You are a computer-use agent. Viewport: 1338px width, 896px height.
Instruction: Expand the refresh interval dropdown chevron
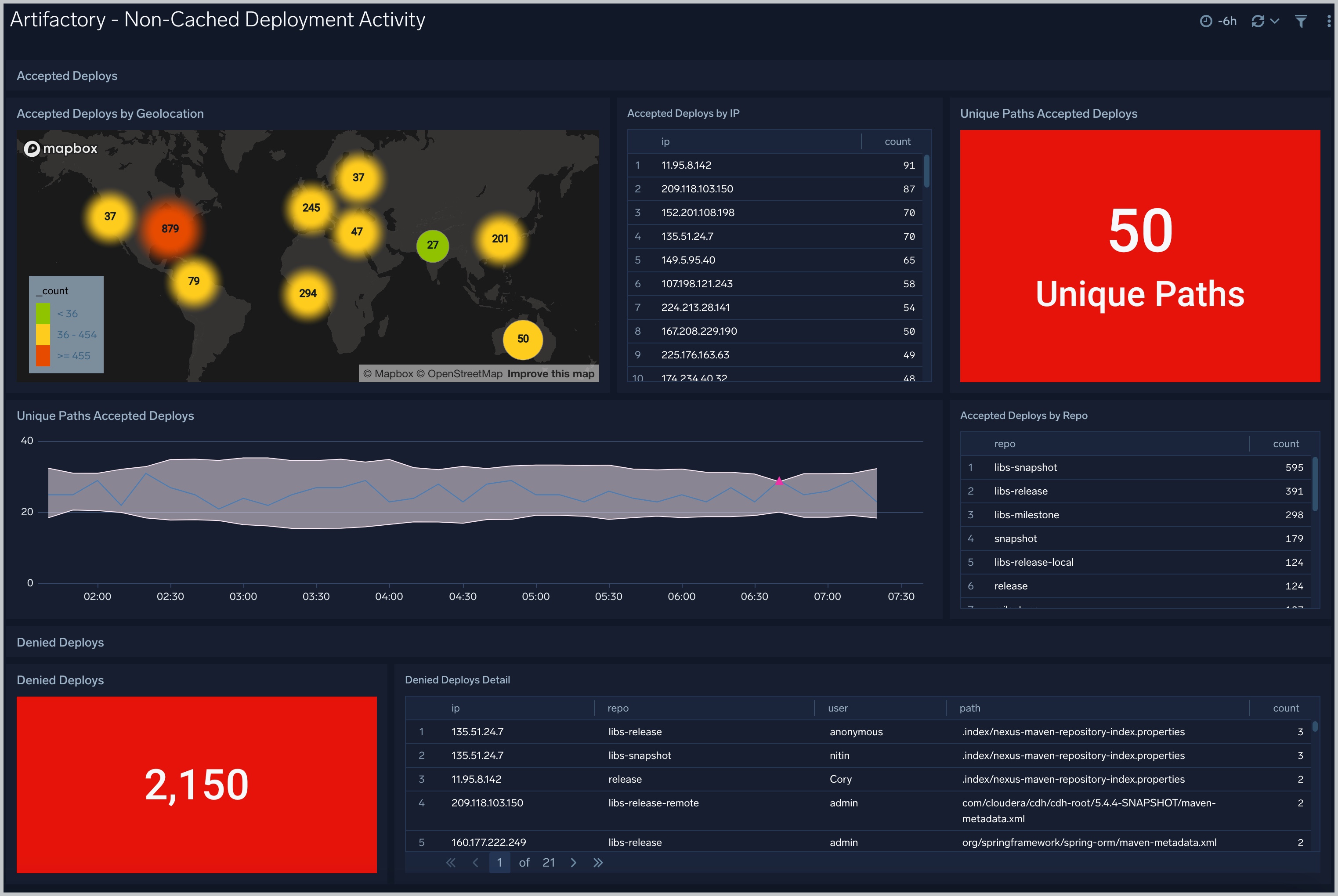click(1275, 21)
